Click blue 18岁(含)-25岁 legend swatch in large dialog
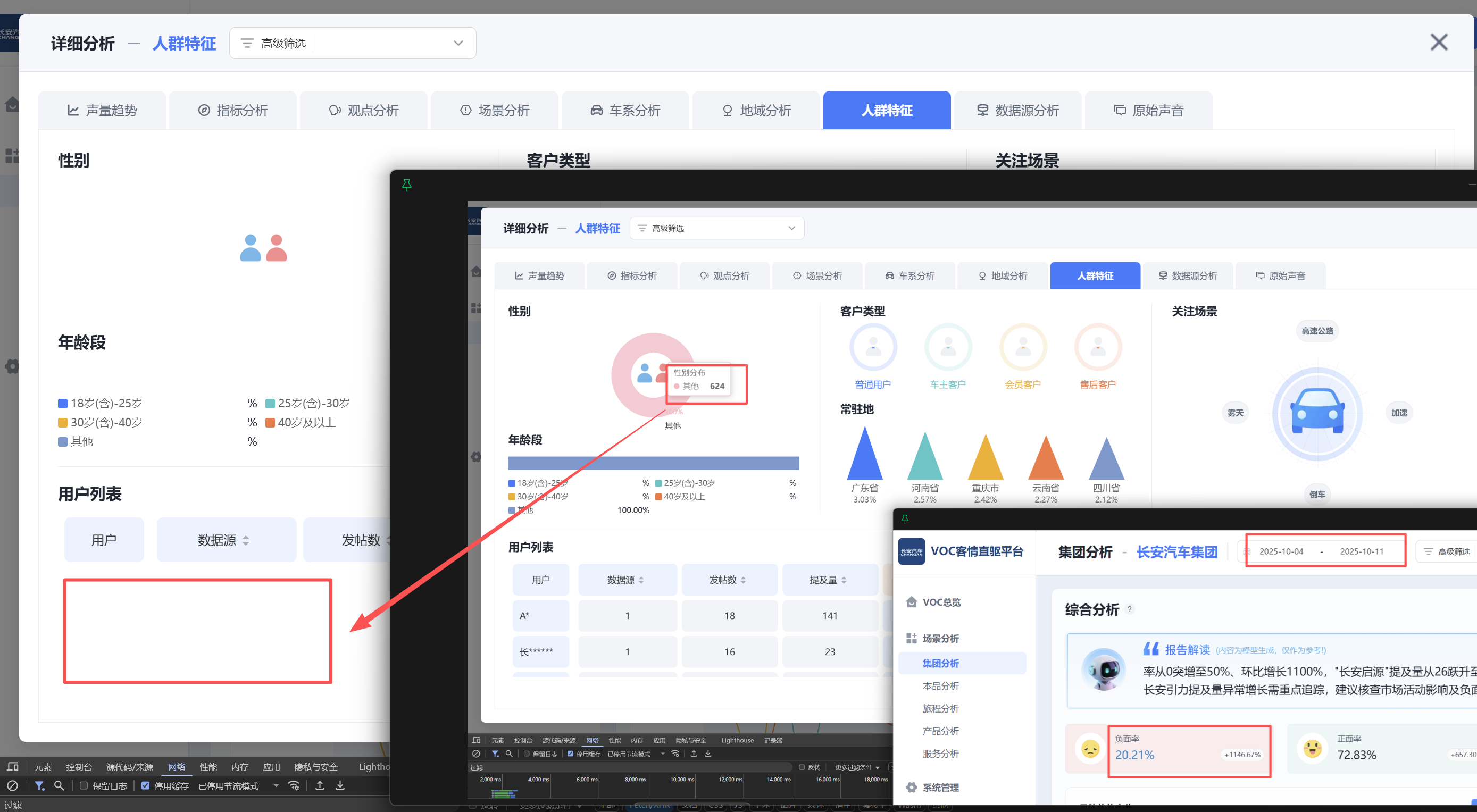Screen dimensions: 1477x812 (63, 404)
